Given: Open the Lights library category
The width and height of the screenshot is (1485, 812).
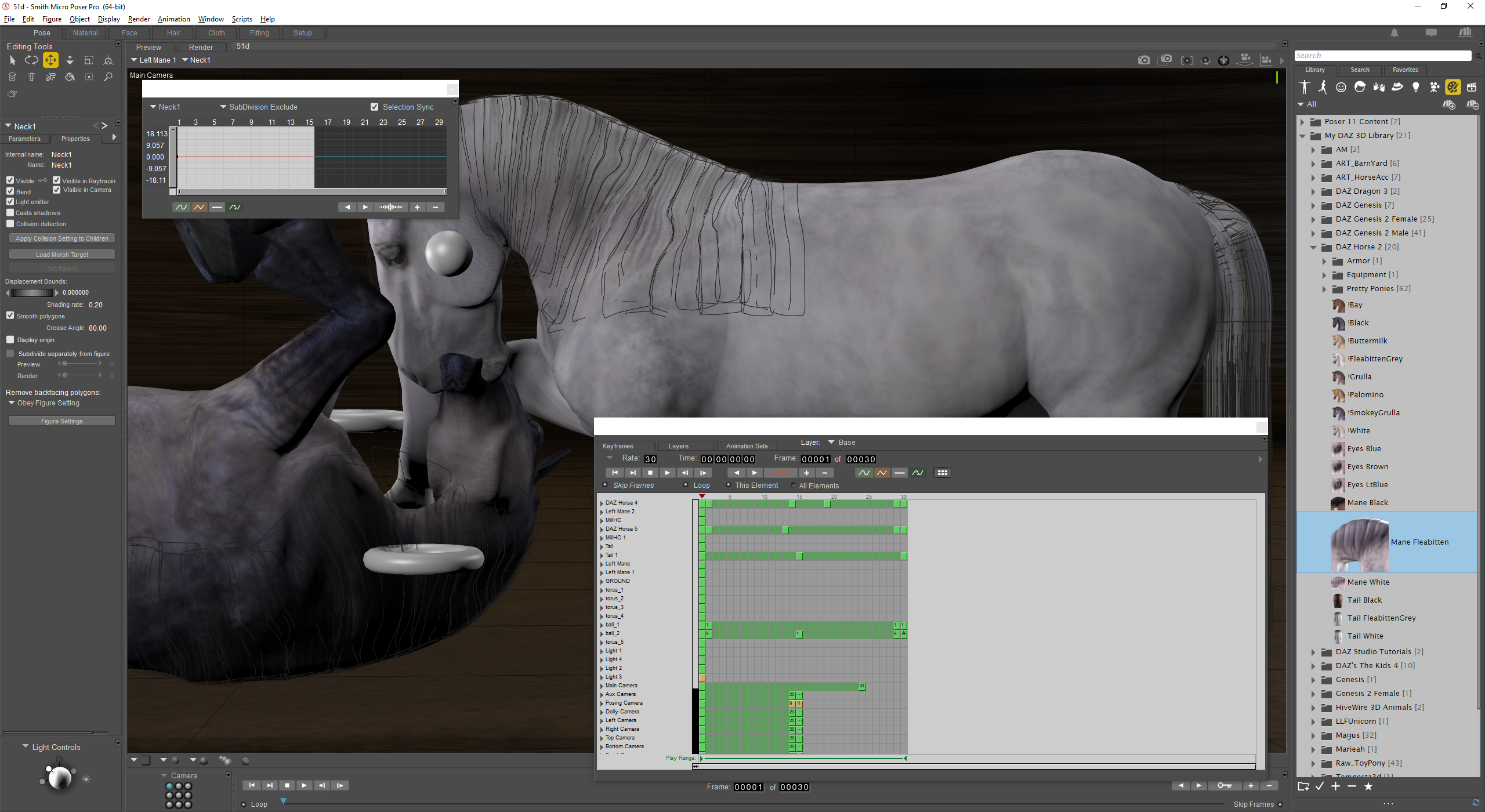Looking at the screenshot, I should click(x=1415, y=87).
